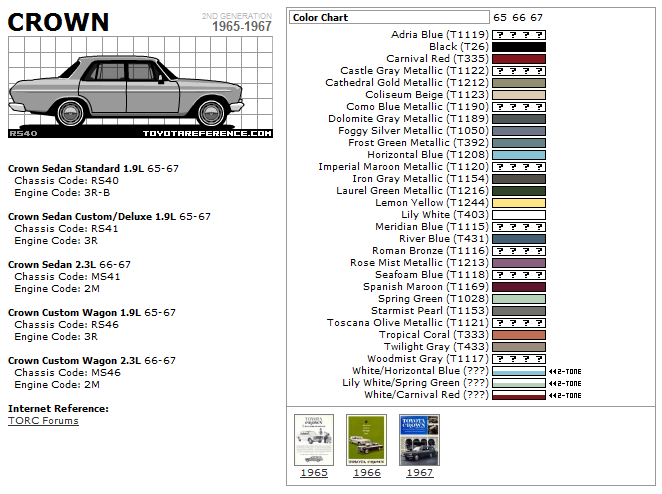Select the Twilight Gray (T433) swatch
662x494 pixels.
pyautogui.click(x=519, y=347)
